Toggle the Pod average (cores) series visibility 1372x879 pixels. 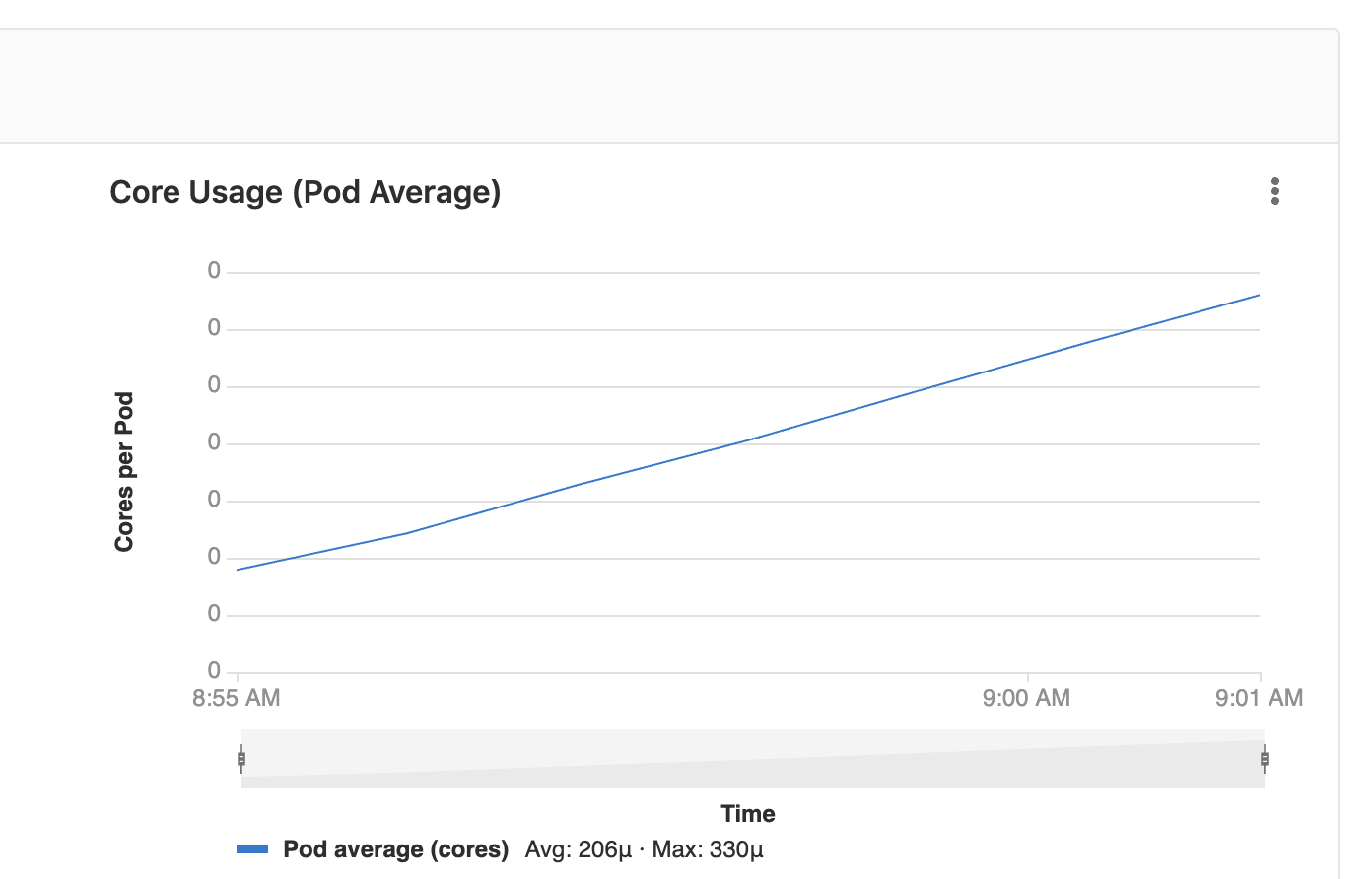395,848
